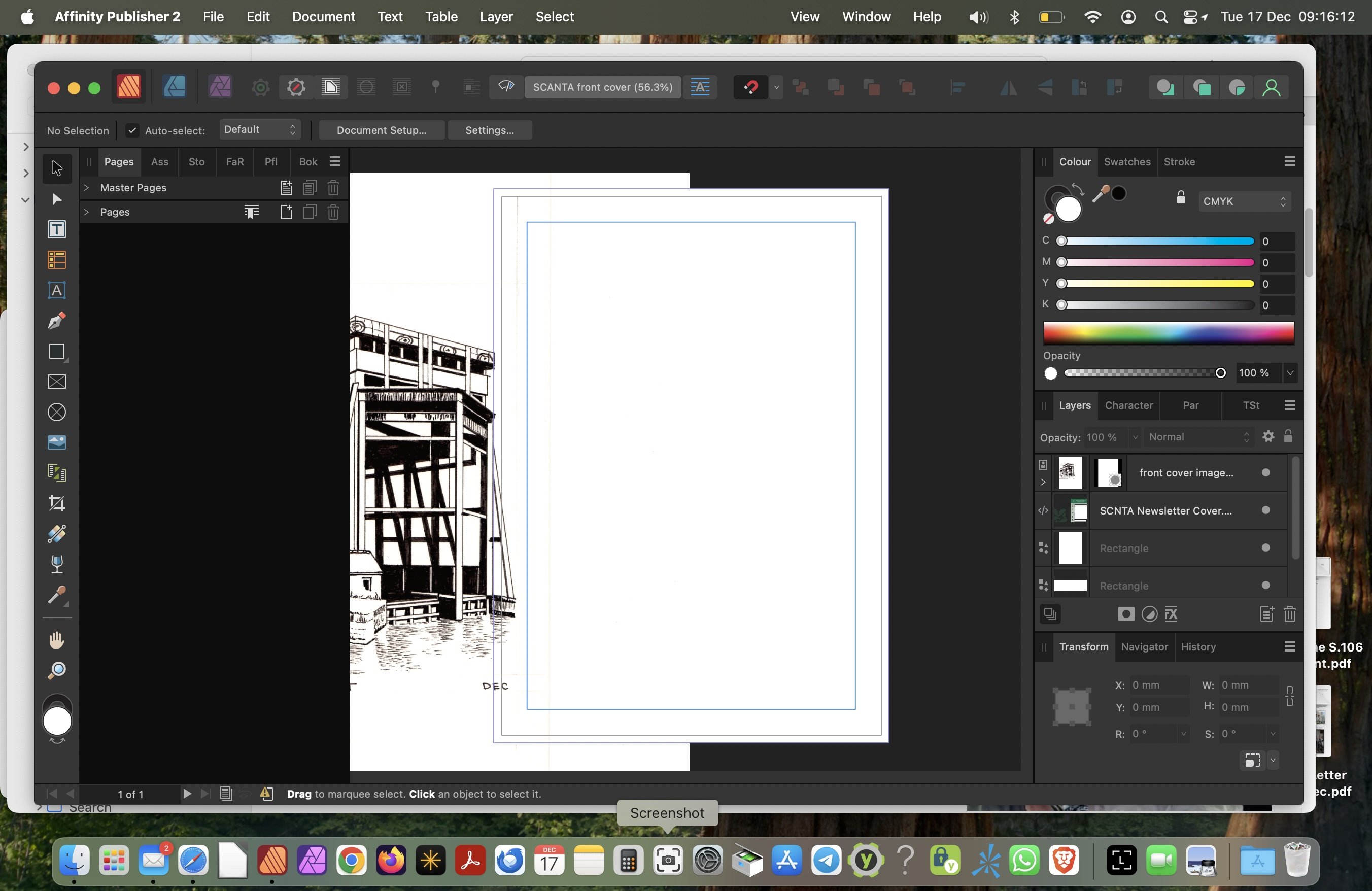Viewport: 1372px width, 891px height.
Task: Delete selected pages with the Pages trash icon
Action: (333, 212)
